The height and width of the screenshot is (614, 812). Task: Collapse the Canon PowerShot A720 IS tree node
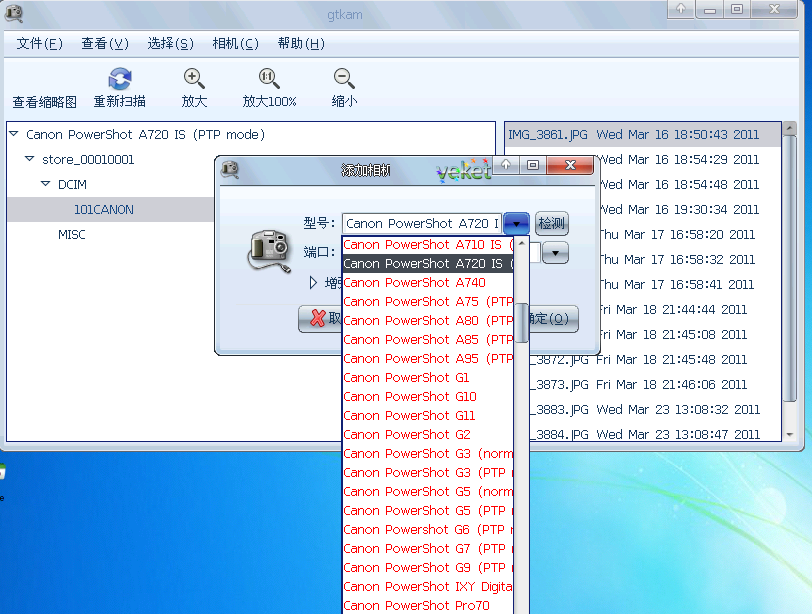point(14,134)
